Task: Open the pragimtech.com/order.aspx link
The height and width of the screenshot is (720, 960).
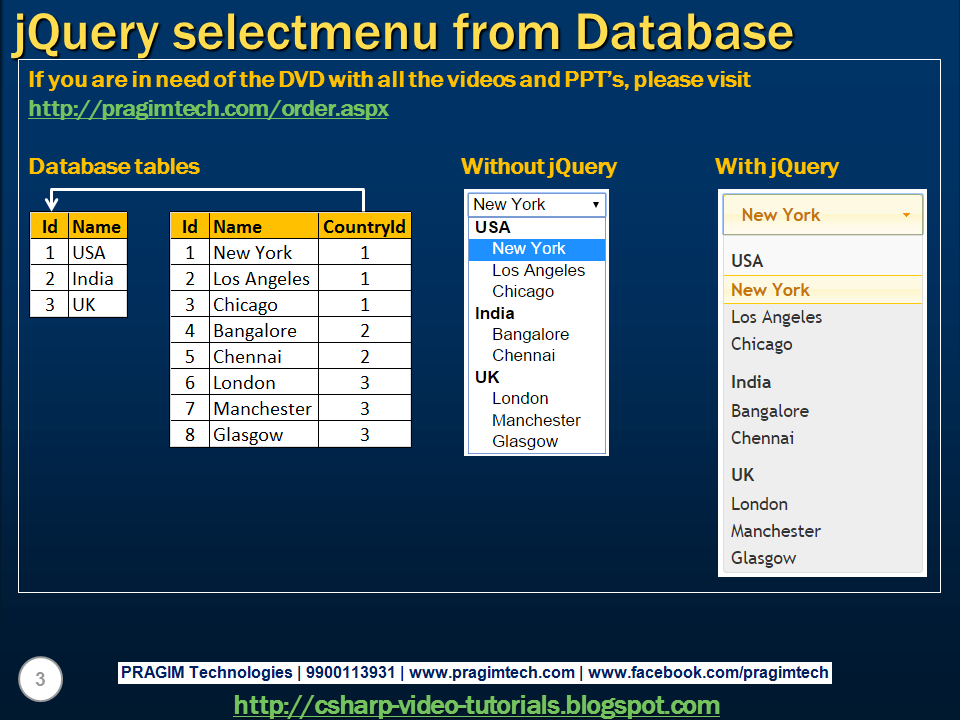Action: (208, 109)
